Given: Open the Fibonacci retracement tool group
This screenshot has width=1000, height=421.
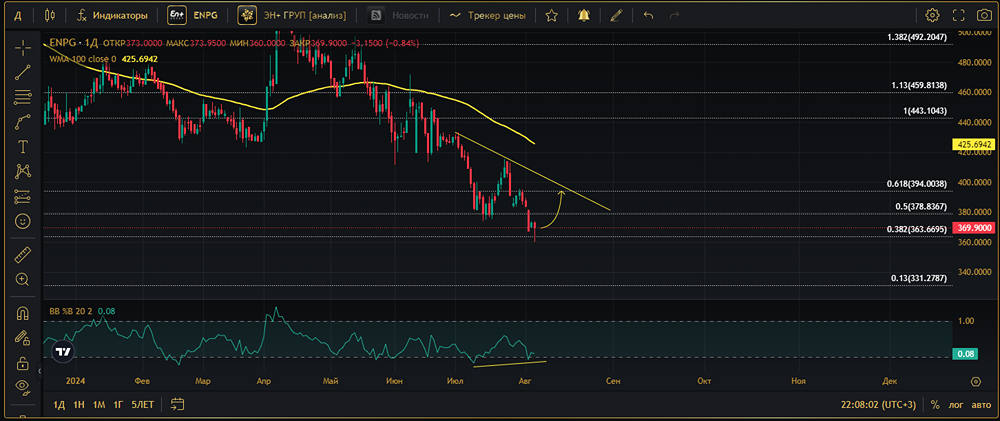Looking at the screenshot, I should tap(23, 97).
